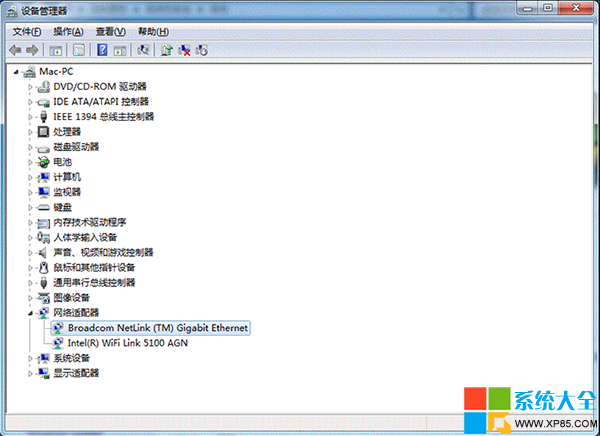This screenshot has width=600, height=436.
Task: Open the 帮助(H) menu
Action: (x=153, y=31)
